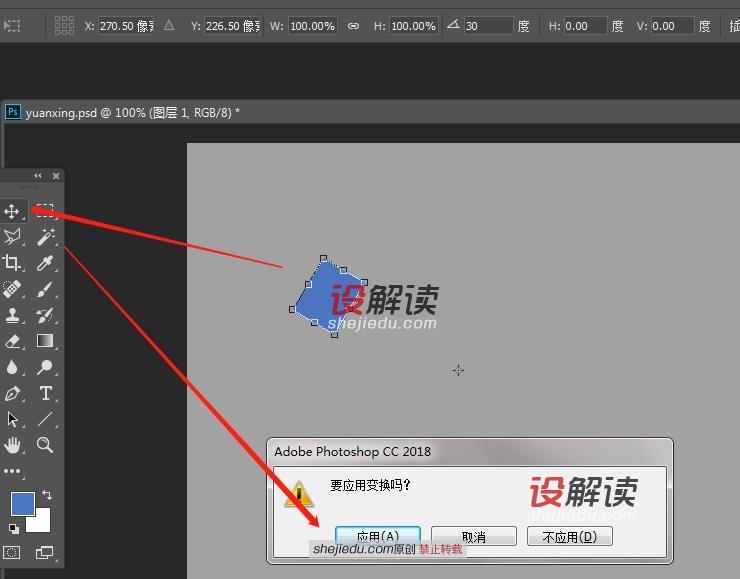
Task: Close the tools panel
Action: click(56, 176)
